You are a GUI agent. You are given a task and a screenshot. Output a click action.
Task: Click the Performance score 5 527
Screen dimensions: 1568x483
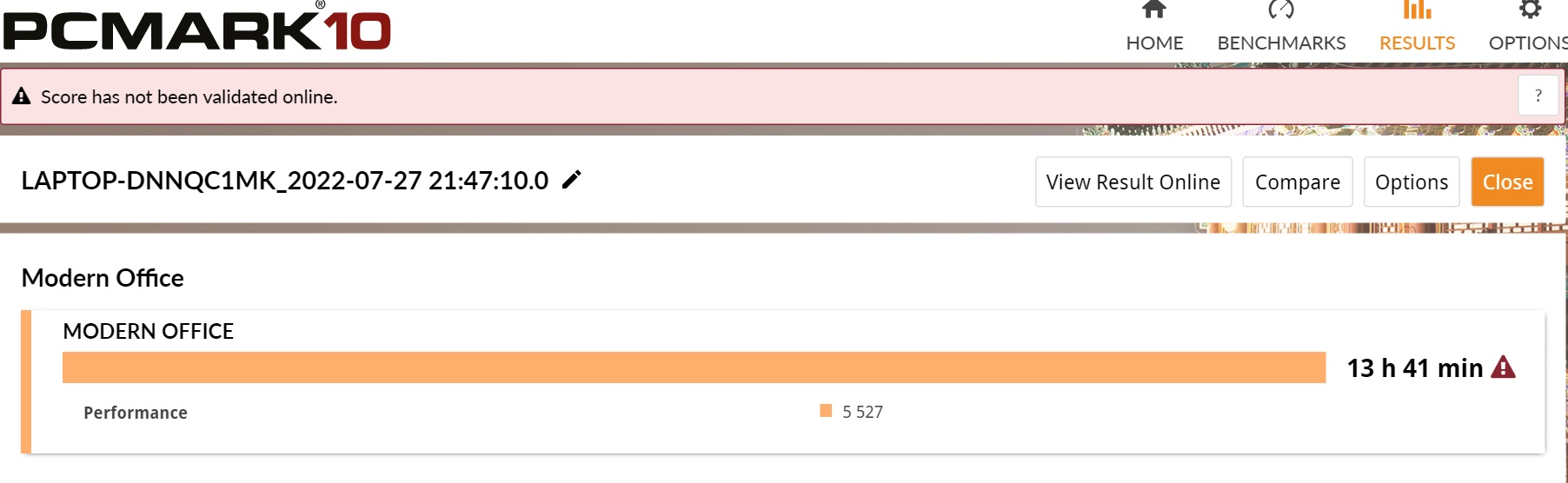(x=862, y=412)
